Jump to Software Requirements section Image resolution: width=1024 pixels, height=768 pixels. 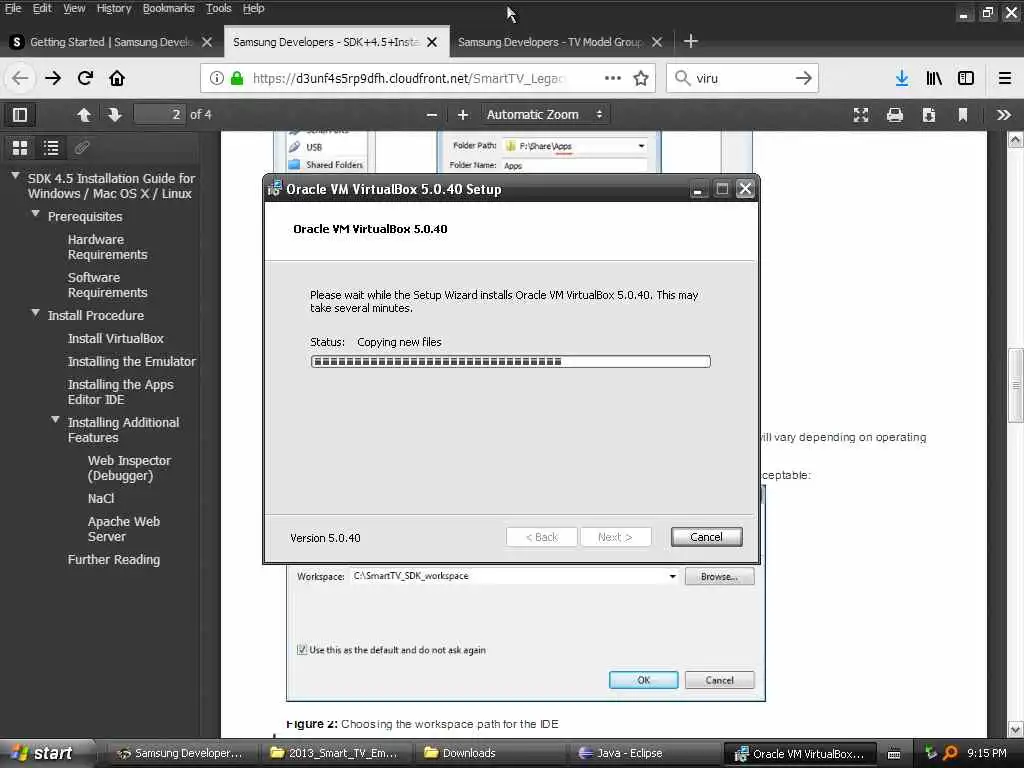pyautogui.click(x=108, y=285)
